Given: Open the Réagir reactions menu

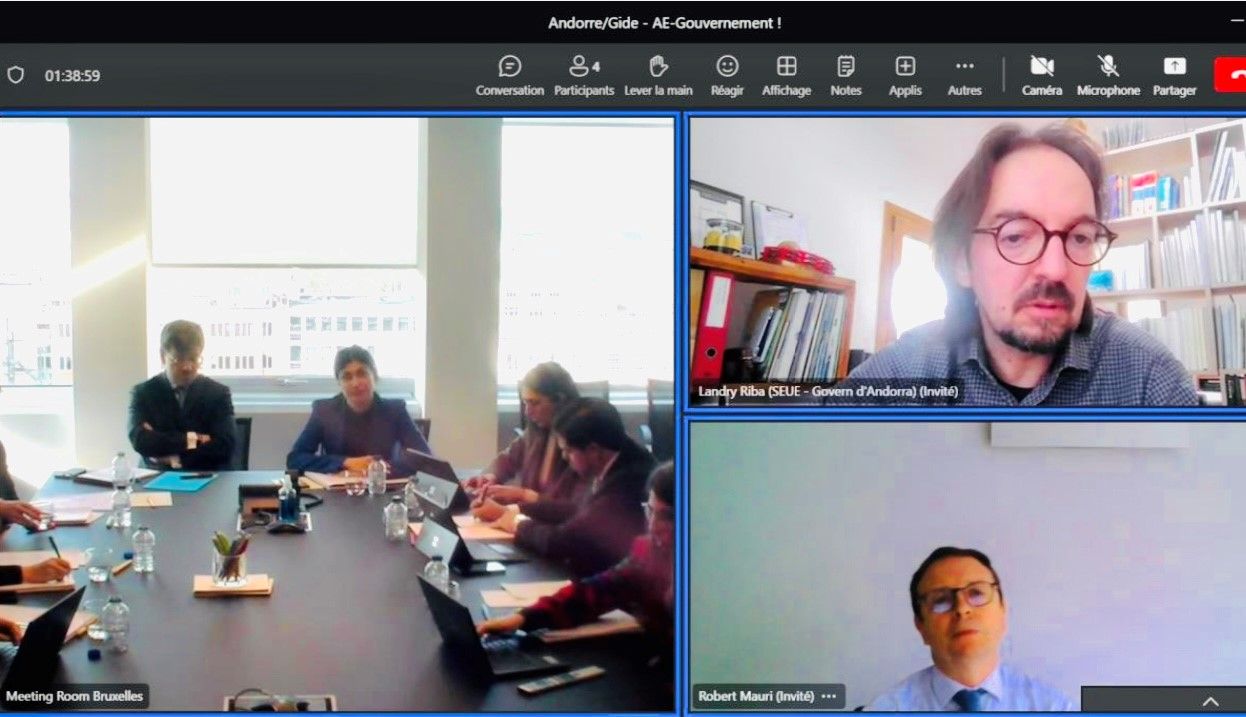Looking at the screenshot, I should tap(727, 76).
